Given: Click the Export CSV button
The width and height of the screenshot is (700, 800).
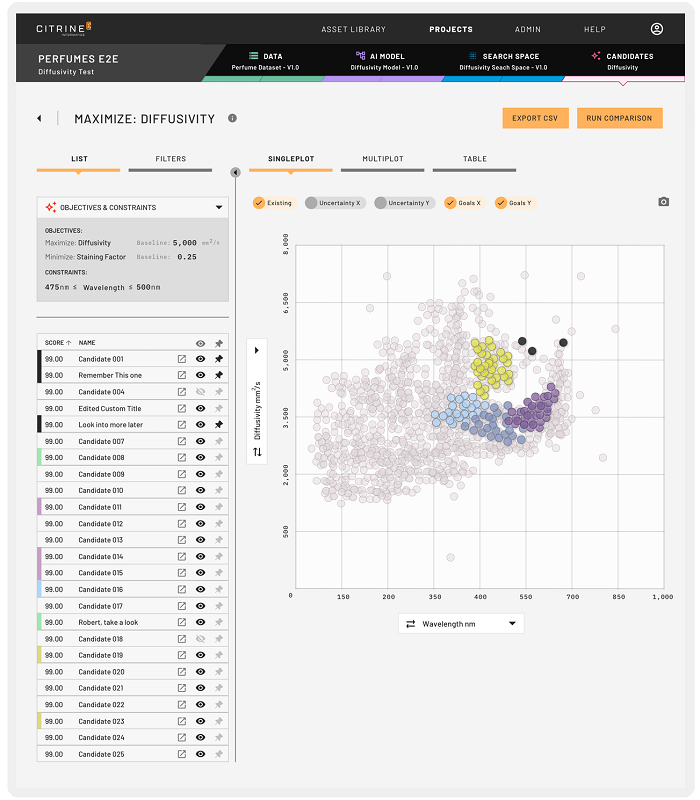Looking at the screenshot, I should click(x=535, y=118).
